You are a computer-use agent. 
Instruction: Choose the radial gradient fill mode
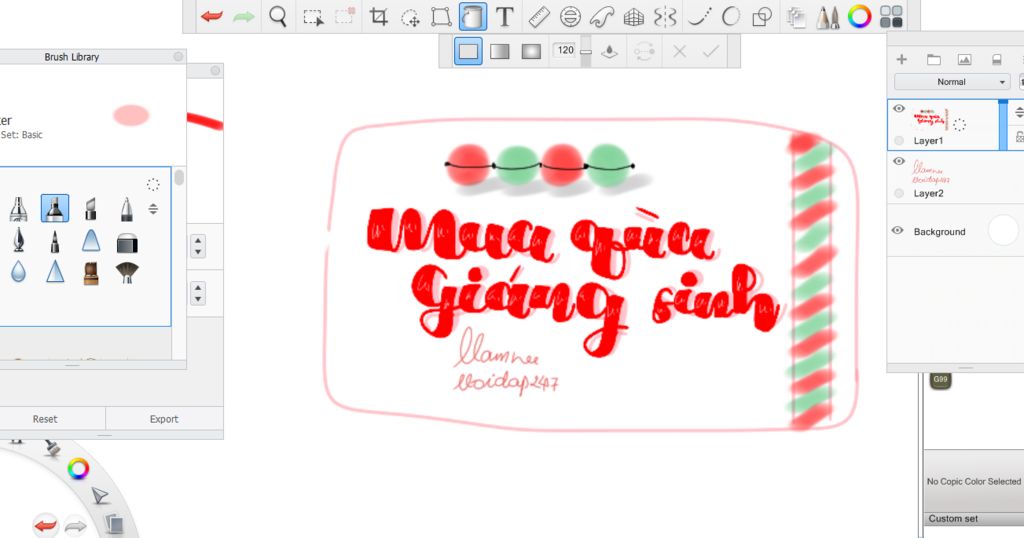click(531, 51)
